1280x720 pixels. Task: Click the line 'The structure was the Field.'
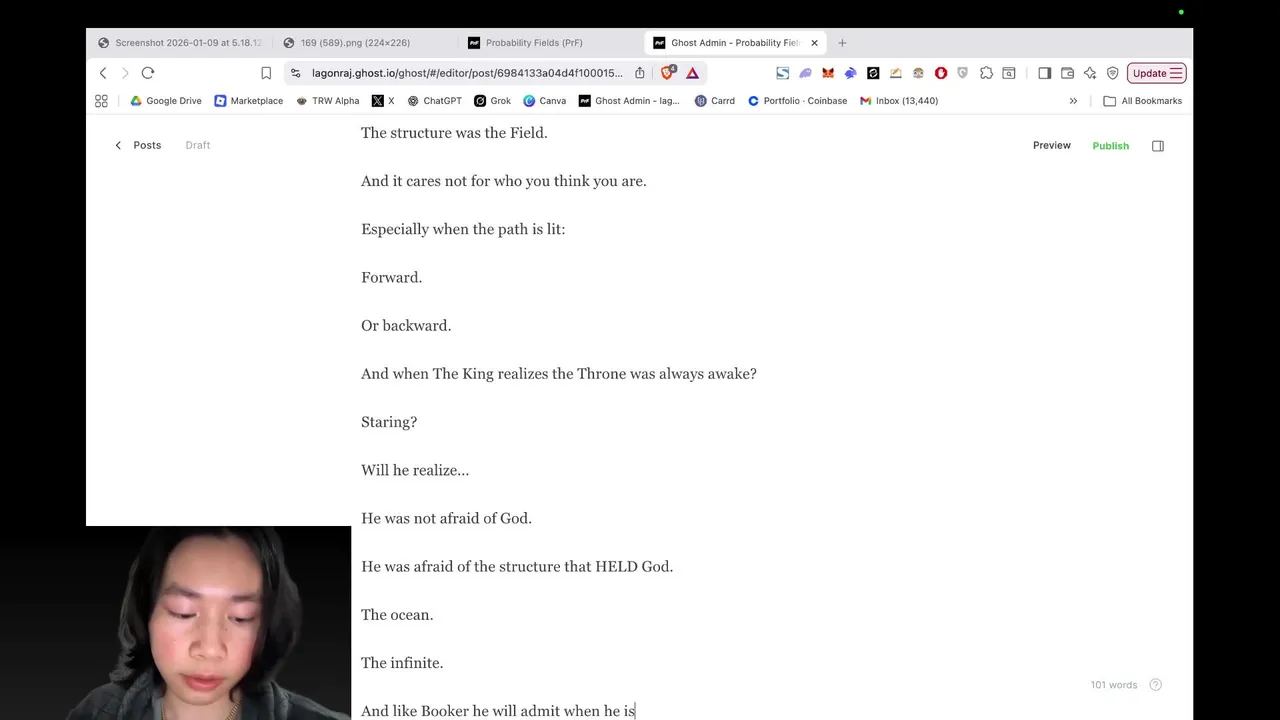454,133
